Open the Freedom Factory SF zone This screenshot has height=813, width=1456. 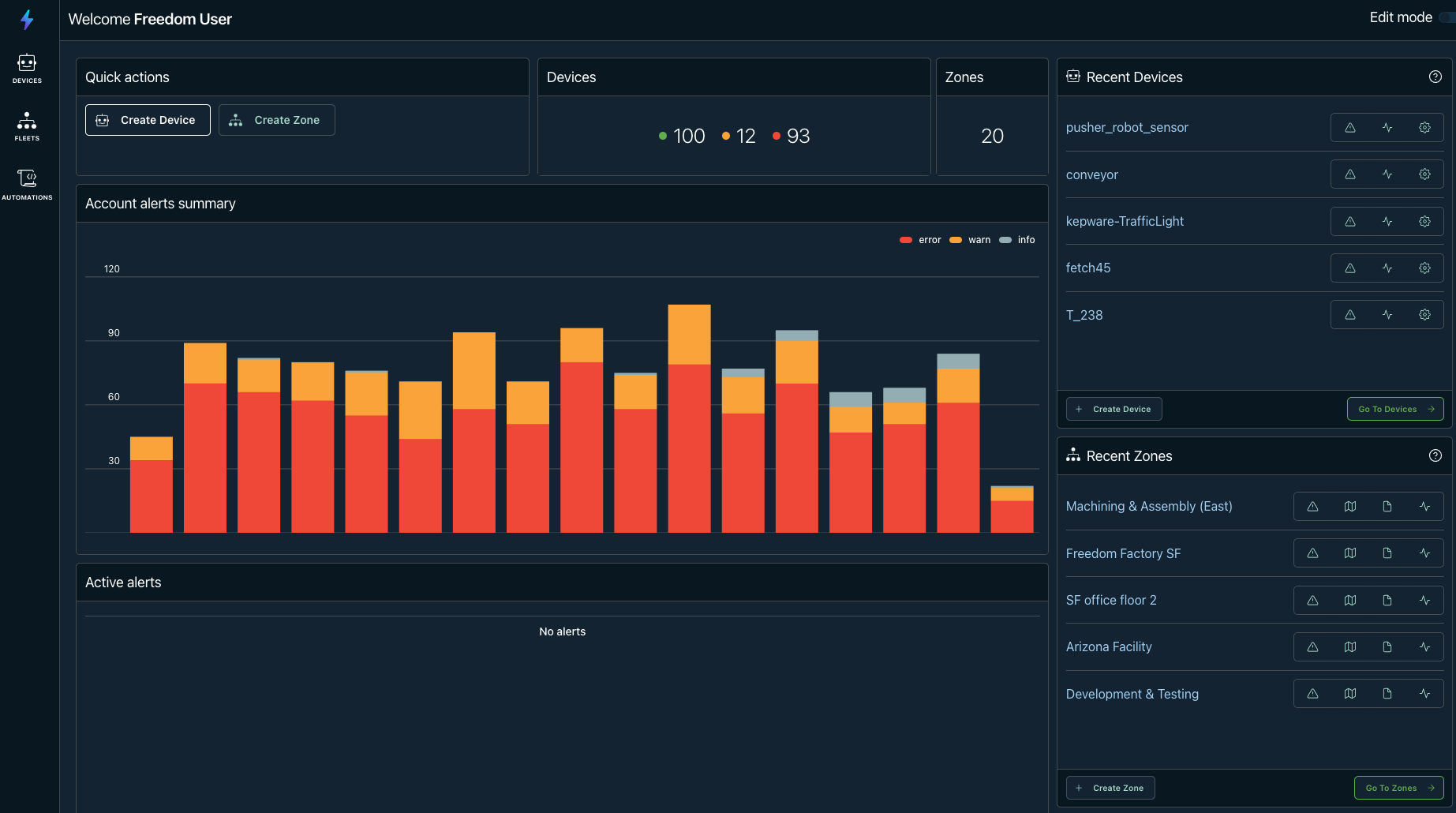pyautogui.click(x=1123, y=553)
